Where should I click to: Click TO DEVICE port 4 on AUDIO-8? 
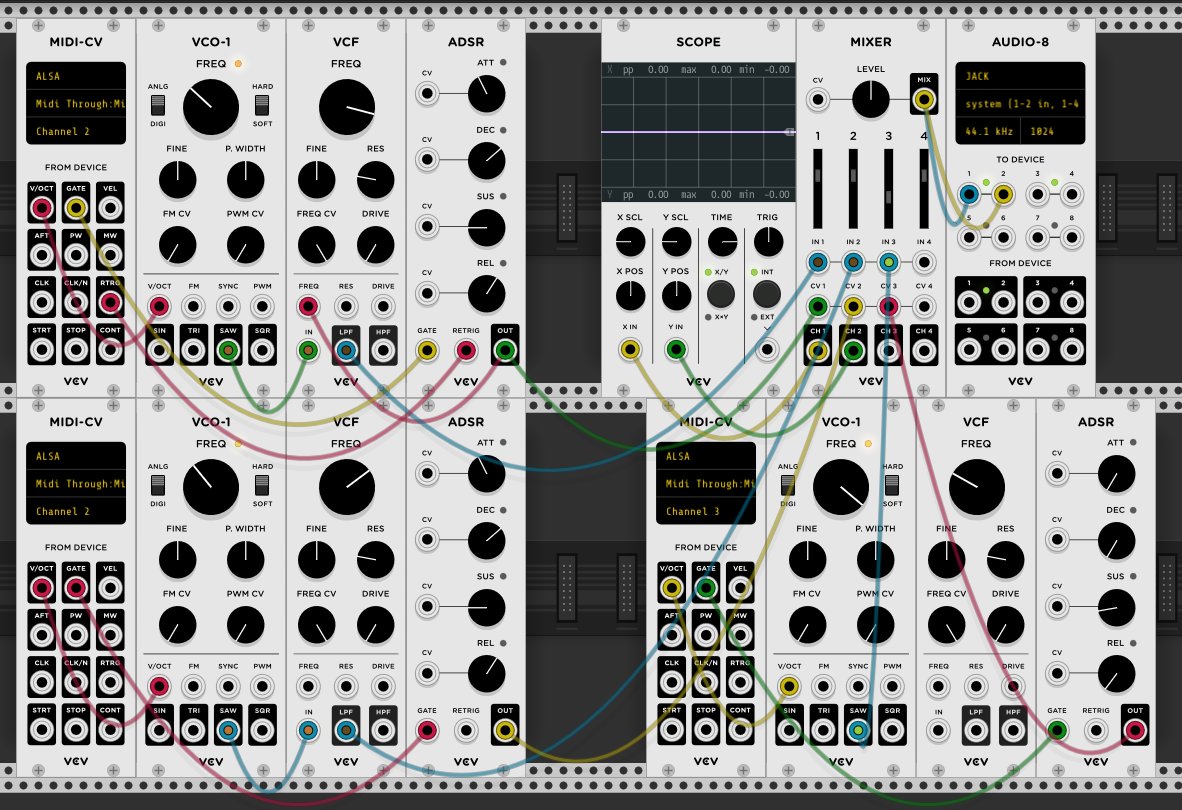coord(1071,194)
